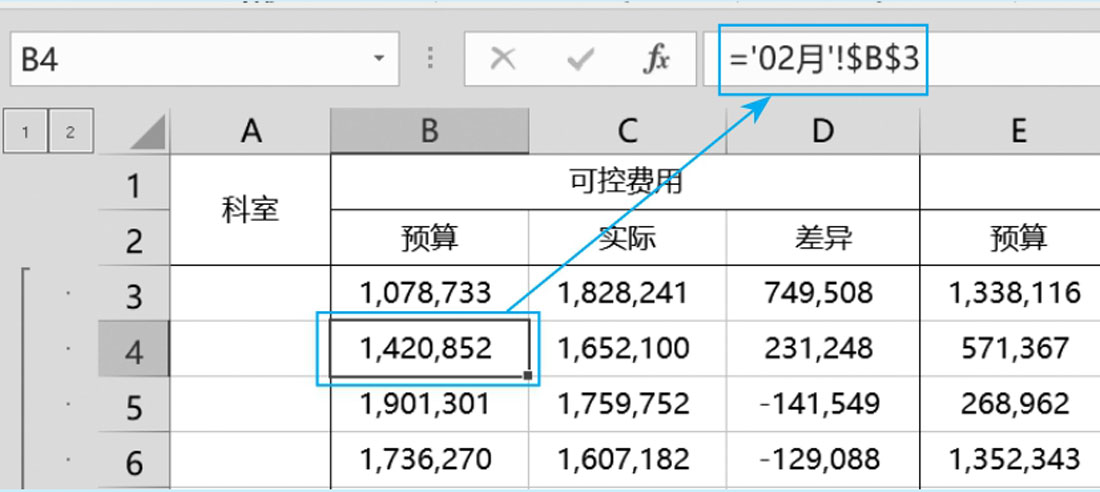This screenshot has width=1100, height=492.
Task: Select the 科室 header cell
Action: pyautogui.click(x=250, y=210)
